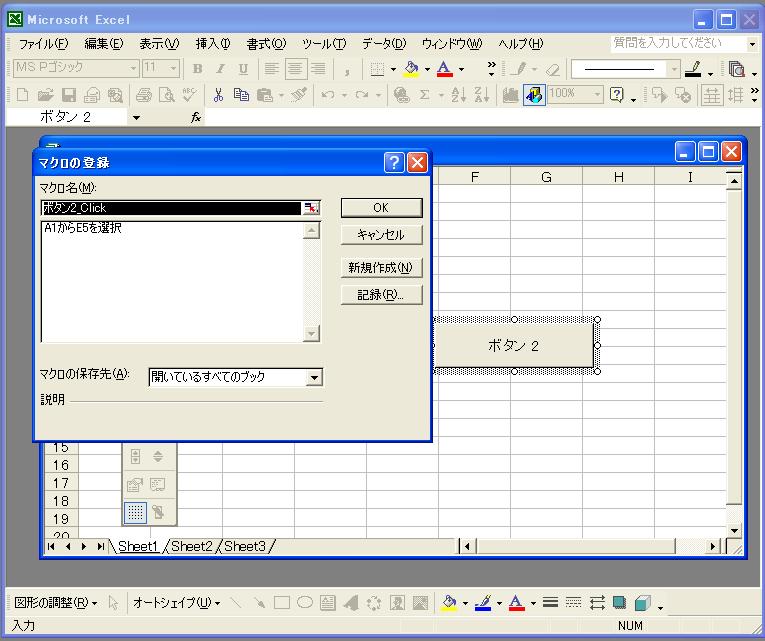Expand the macro storage location dropdown
765x641 pixels.
[314, 377]
